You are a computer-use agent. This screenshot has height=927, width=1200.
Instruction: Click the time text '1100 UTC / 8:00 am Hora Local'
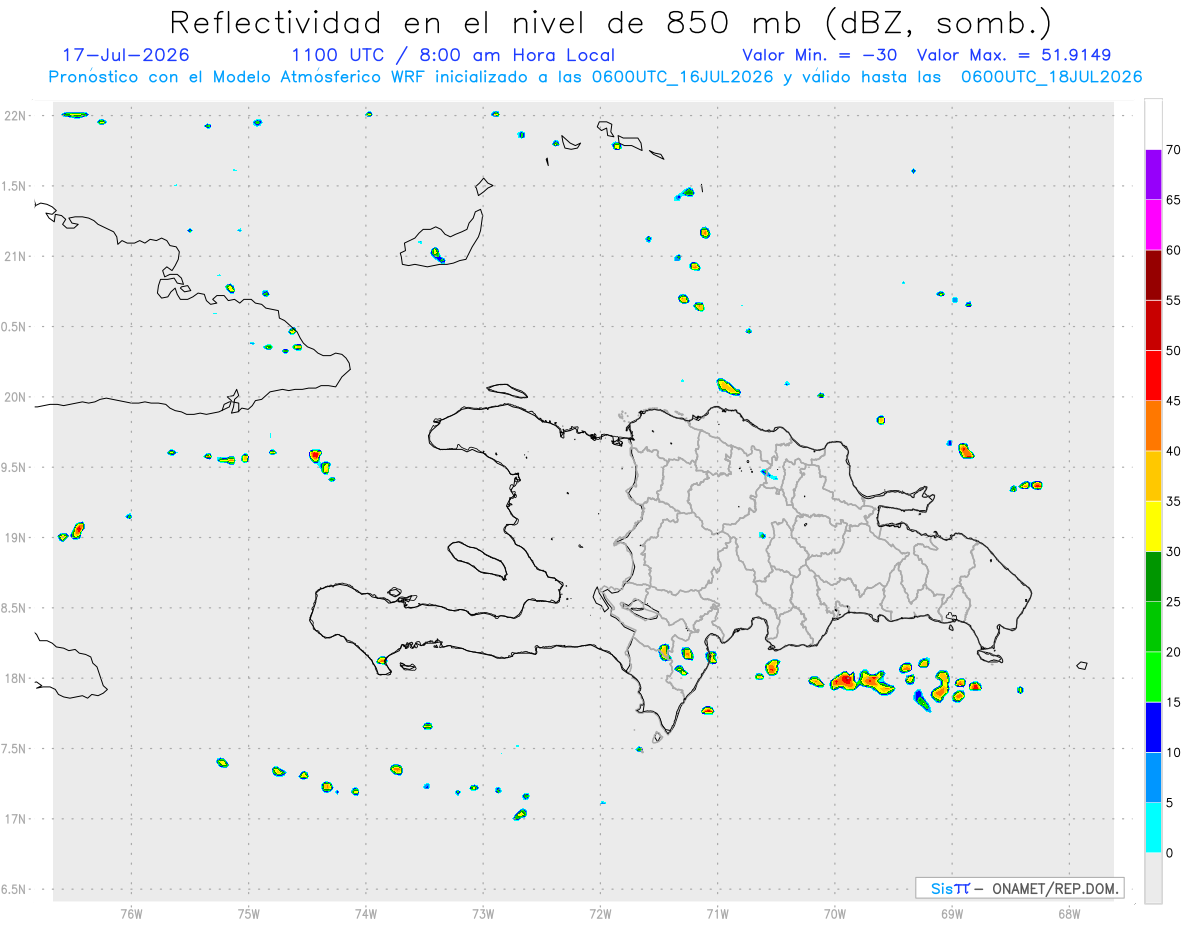click(453, 55)
